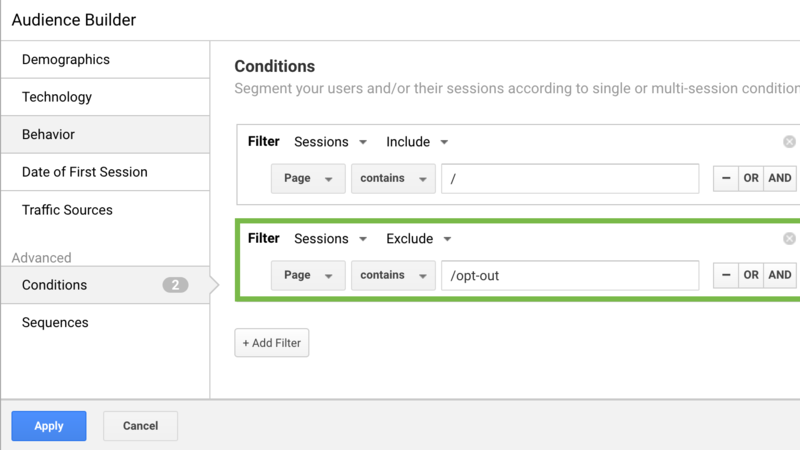Image resolution: width=800 pixels, height=450 pixels.
Task: Click the minus button in the /opt-out row
Action: click(725, 275)
